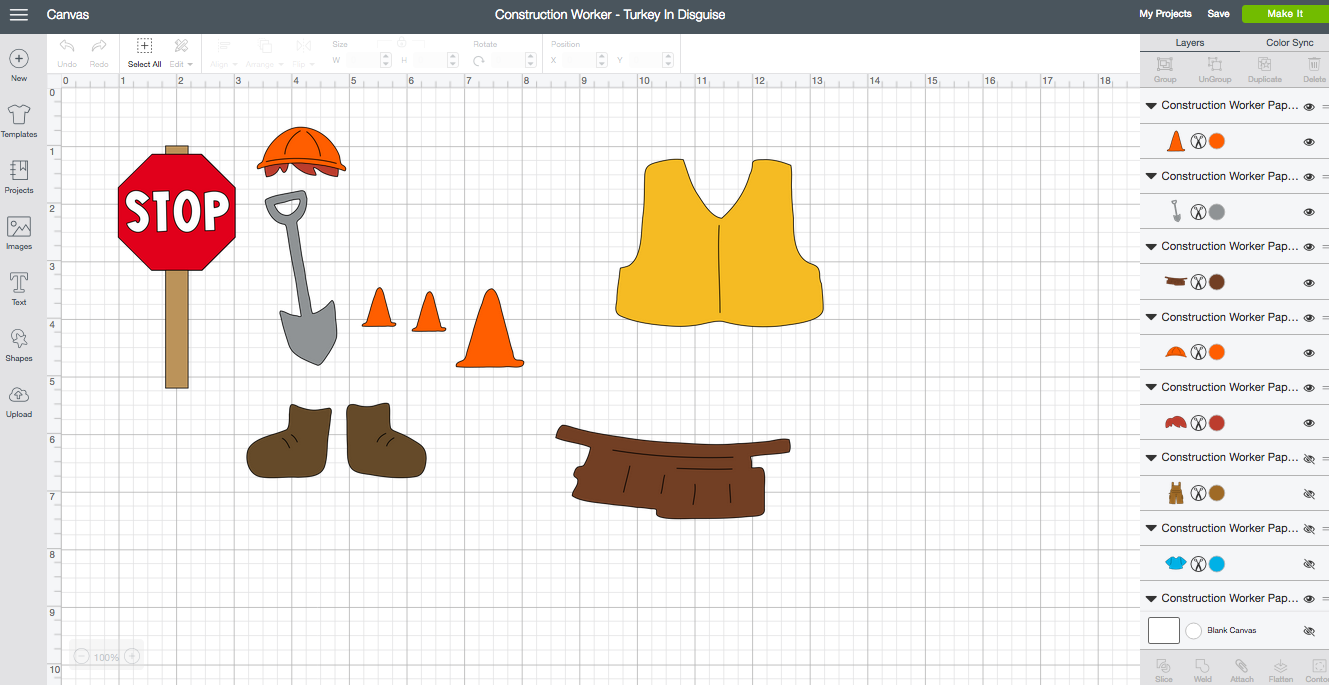The width and height of the screenshot is (1329, 685).
Task: Click the Upload tool
Action: click(x=19, y=400)
